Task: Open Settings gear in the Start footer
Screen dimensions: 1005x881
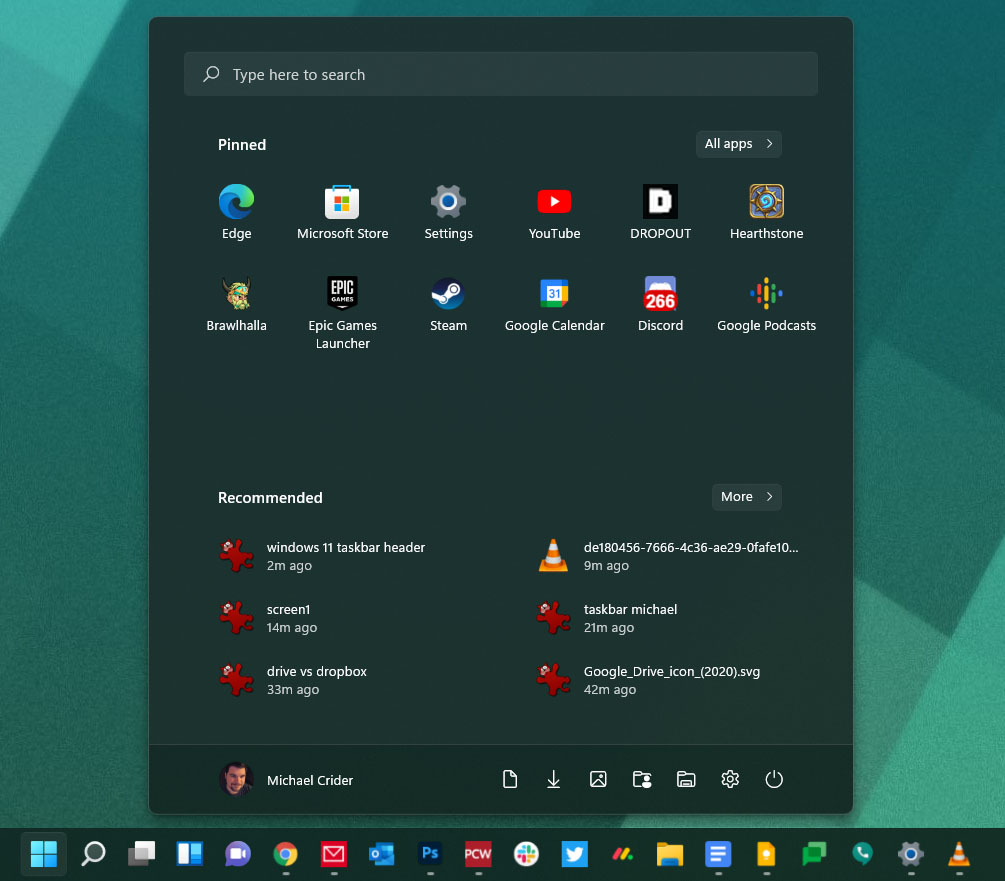Action: tap(730, 780)
